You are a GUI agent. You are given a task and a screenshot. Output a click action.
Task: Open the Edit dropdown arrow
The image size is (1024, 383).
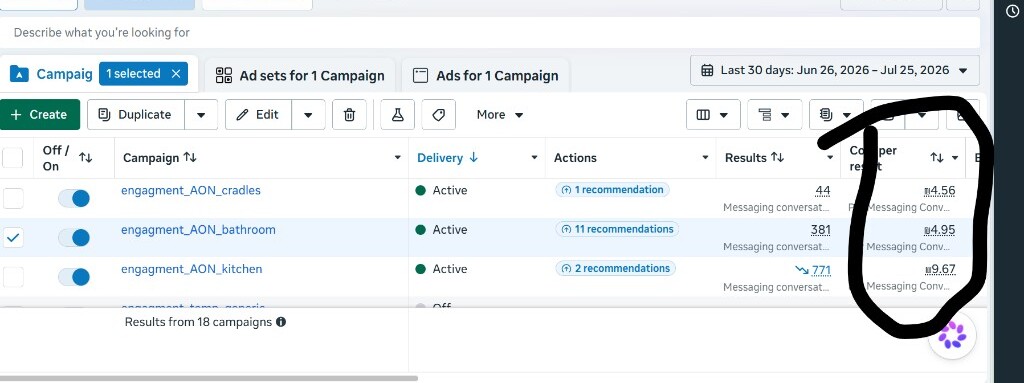(308, 115)
